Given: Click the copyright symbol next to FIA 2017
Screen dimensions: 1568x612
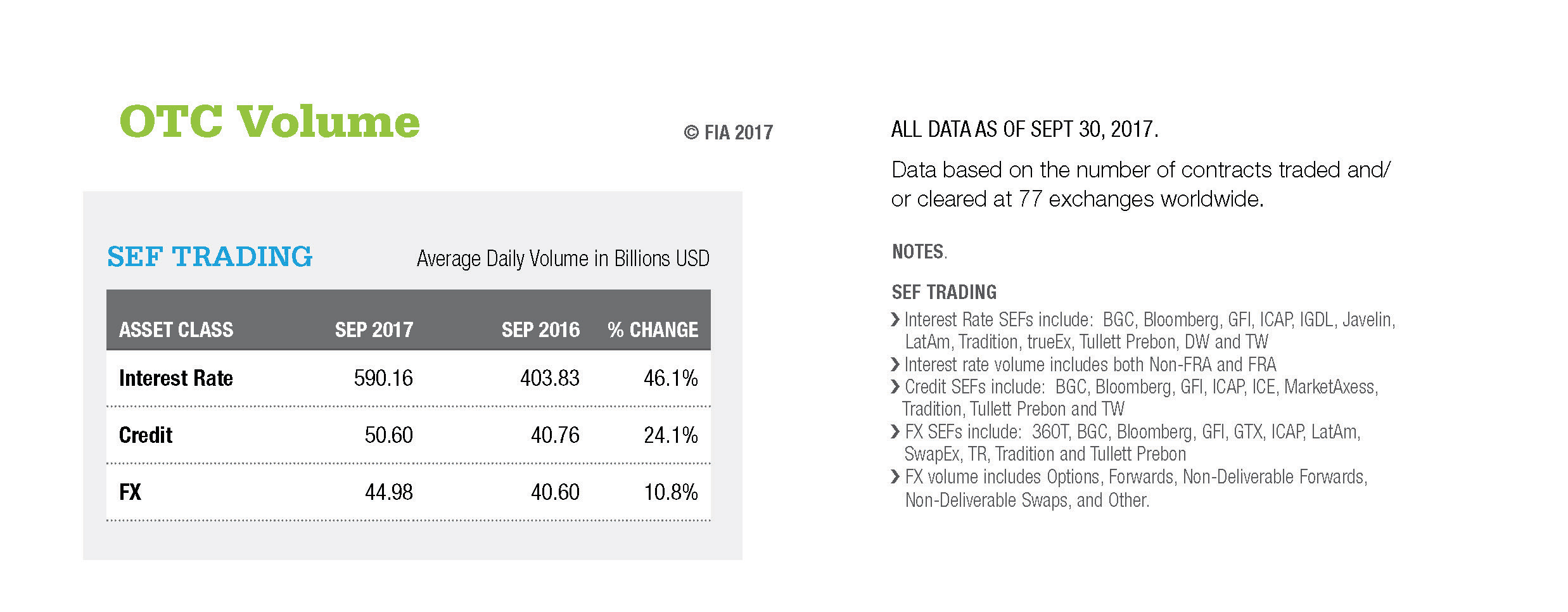Looking at the screenshot, I should pyautogui.click(x=691, y=133).
